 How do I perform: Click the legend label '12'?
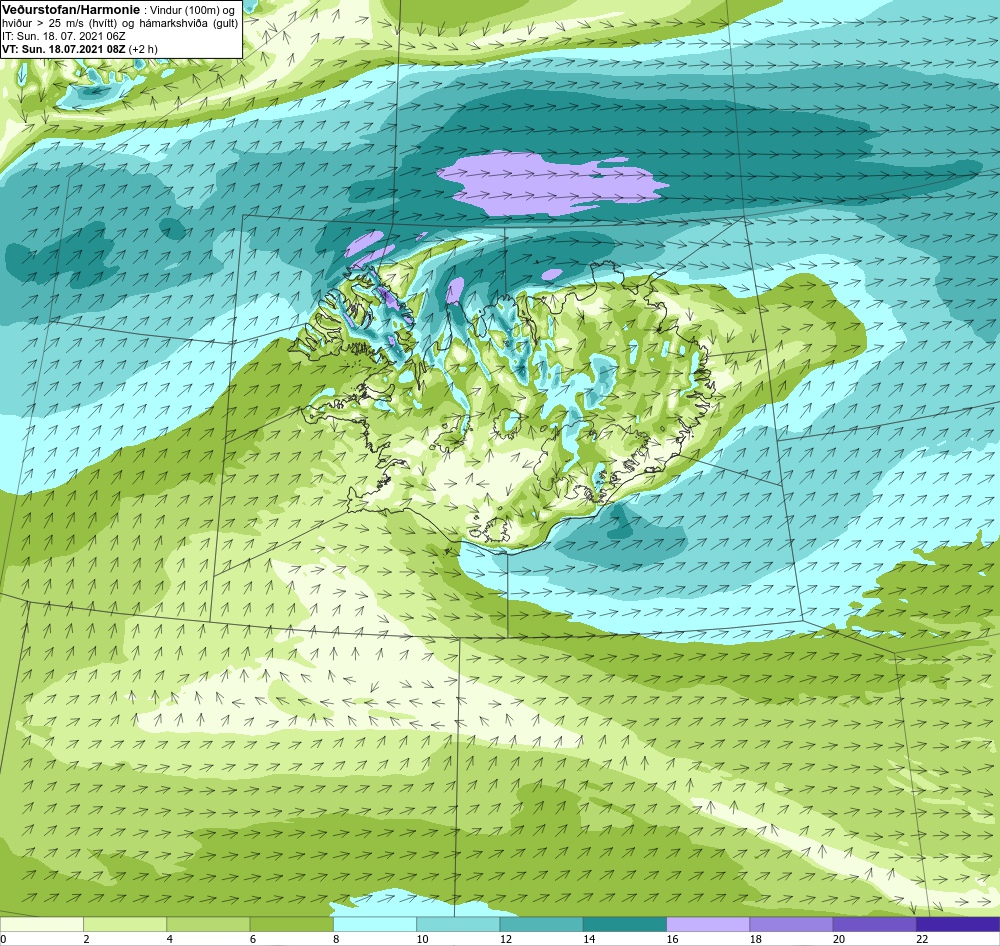coord(506,938)
